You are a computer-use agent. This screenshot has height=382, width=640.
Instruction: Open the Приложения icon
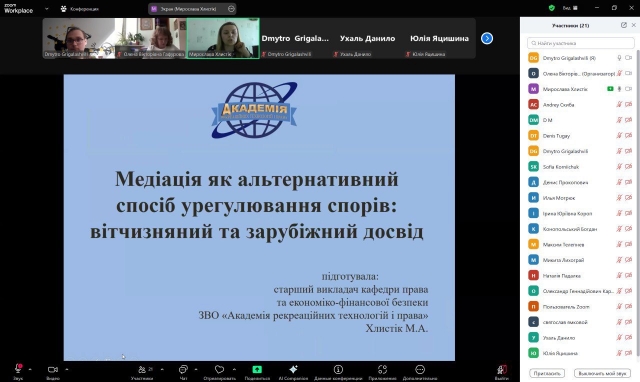pyautogui.click(x=382, y=369)
